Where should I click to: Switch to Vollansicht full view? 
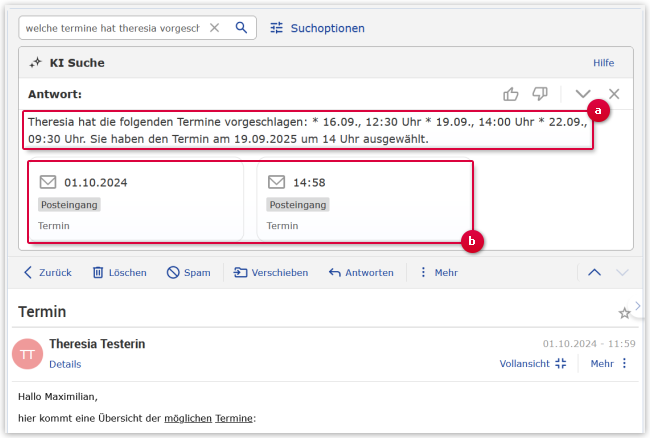pyautogui.click(x=533, y=363)
